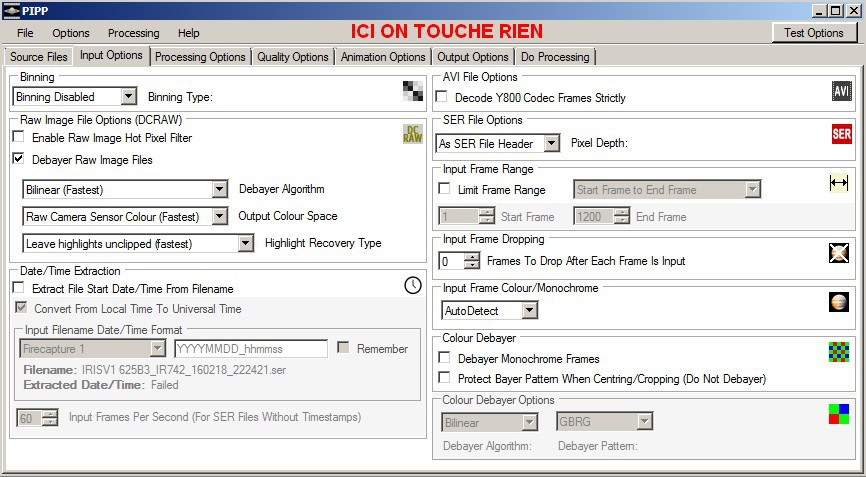This screenshot has height=477, width=866.
Task: Click the Input Frames Per Second stepper
Action: 50,418
